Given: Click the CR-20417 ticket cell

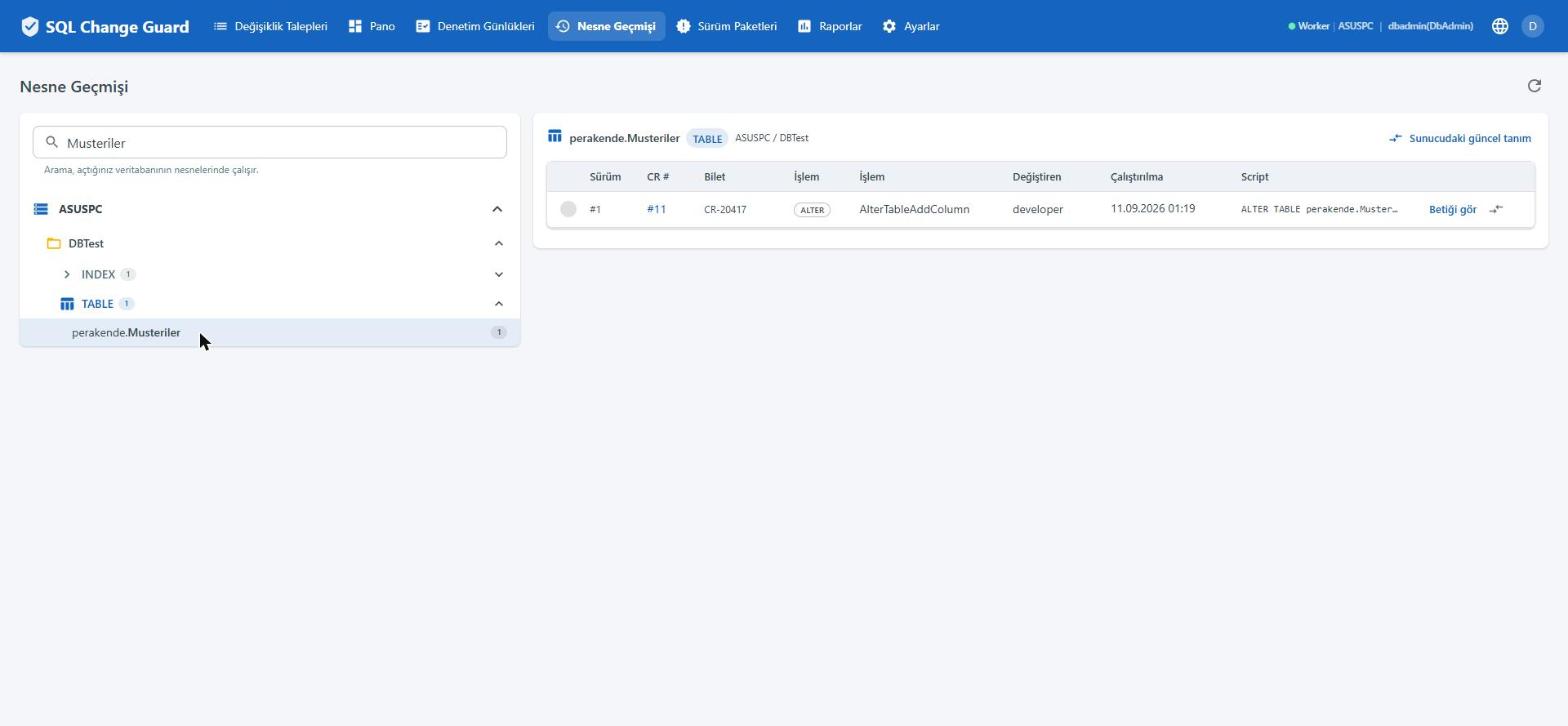Looking at the screenshot, I should (725, 209).
